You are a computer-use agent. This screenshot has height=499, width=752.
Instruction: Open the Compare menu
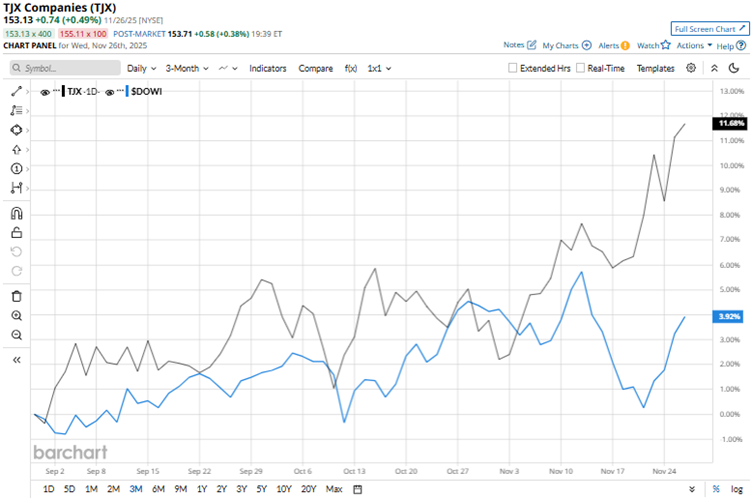[316, 69]
